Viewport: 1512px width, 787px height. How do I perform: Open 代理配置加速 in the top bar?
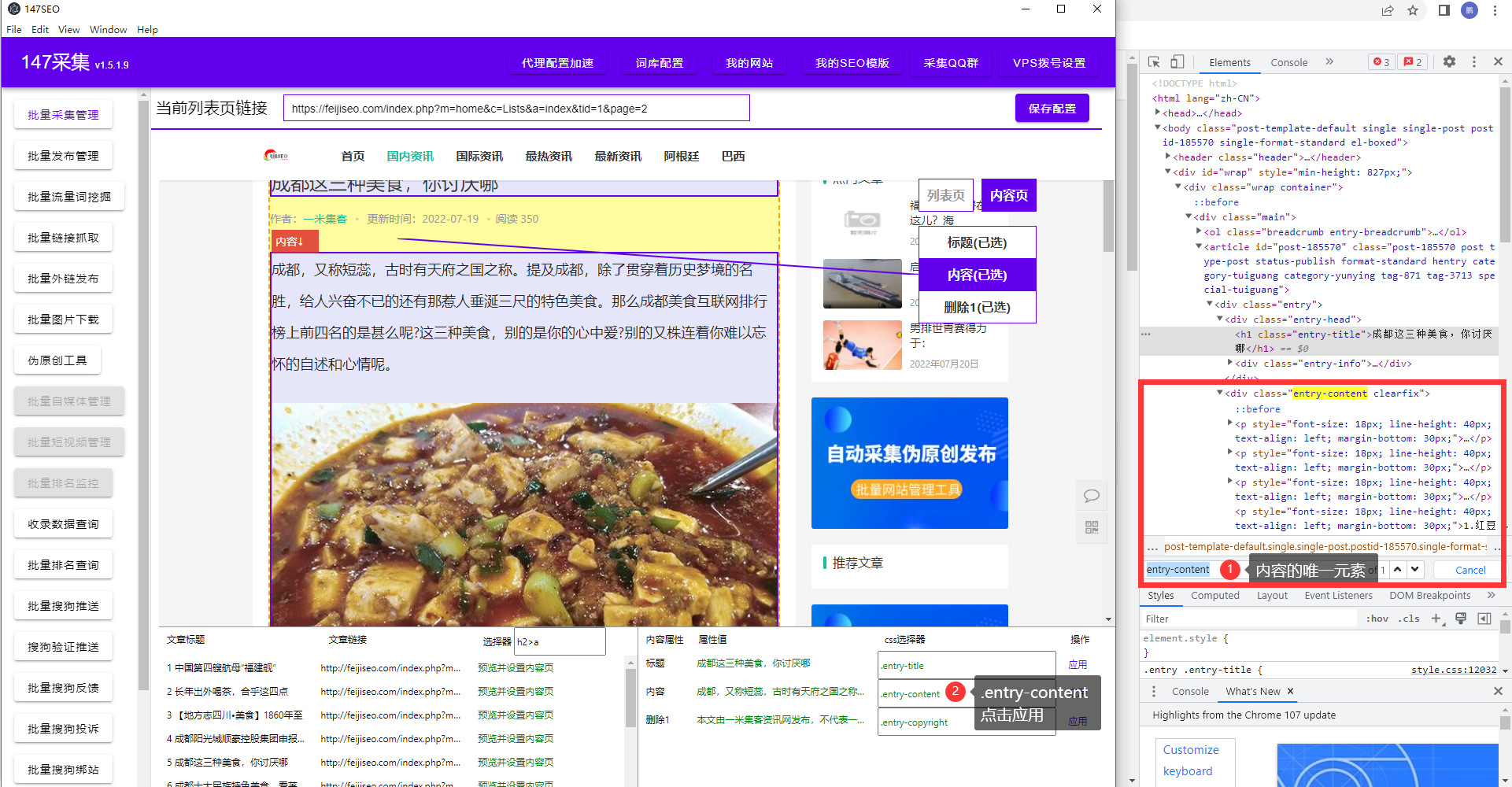click(x=557, y=63)
